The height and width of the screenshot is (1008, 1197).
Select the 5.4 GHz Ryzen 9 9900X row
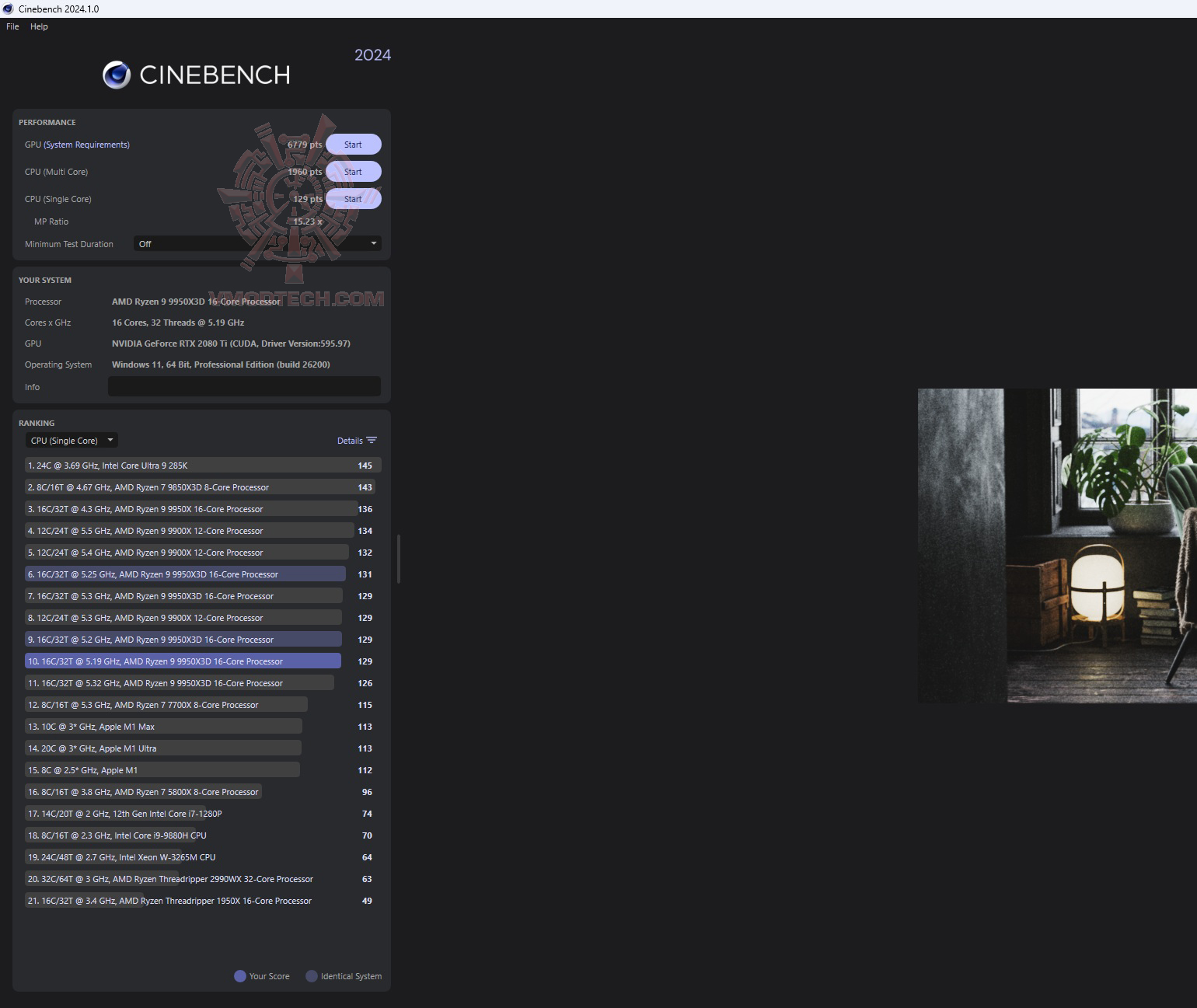pos(203,553)
